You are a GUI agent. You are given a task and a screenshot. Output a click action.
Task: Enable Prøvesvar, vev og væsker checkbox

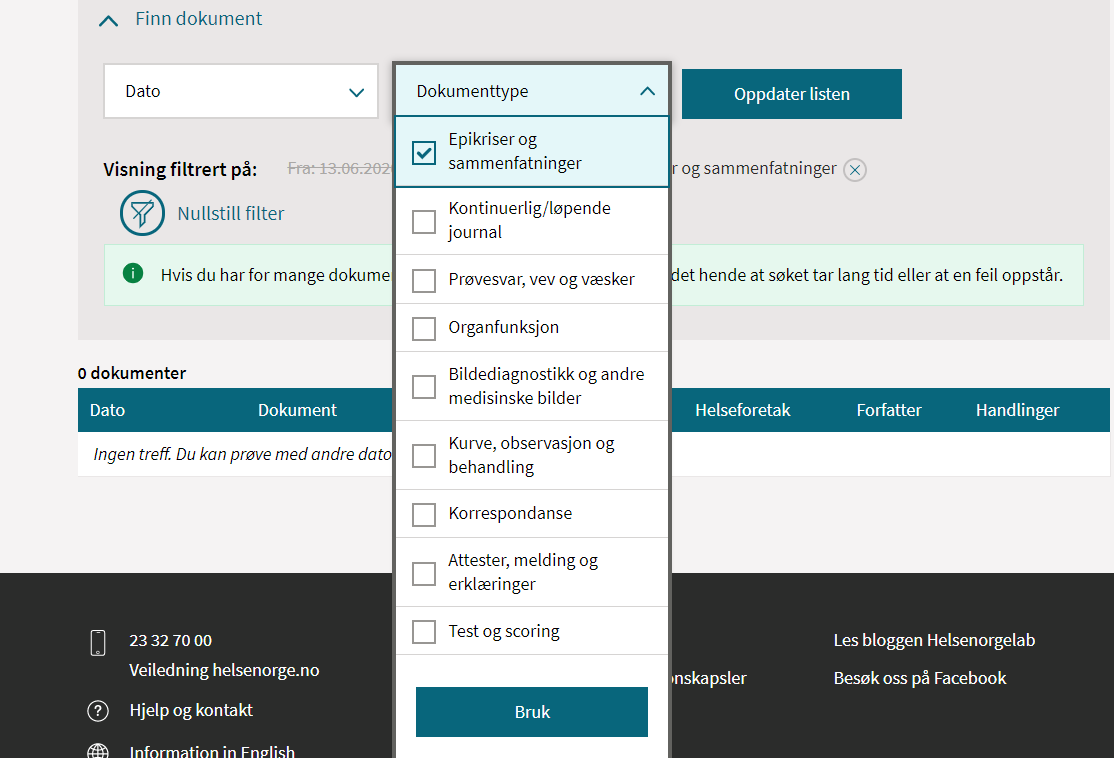pos(424,281)
